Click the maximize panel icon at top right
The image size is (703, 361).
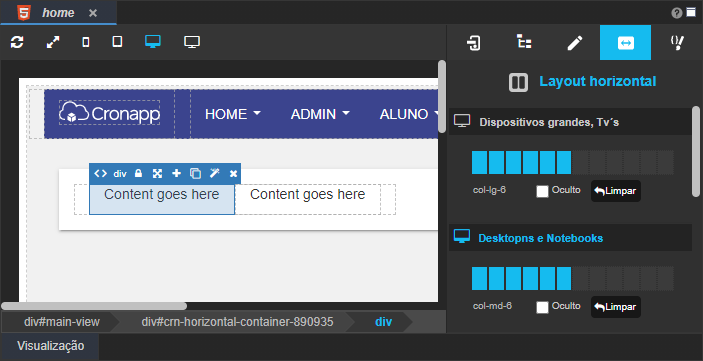pyautogui.click(x=691, y=12)
